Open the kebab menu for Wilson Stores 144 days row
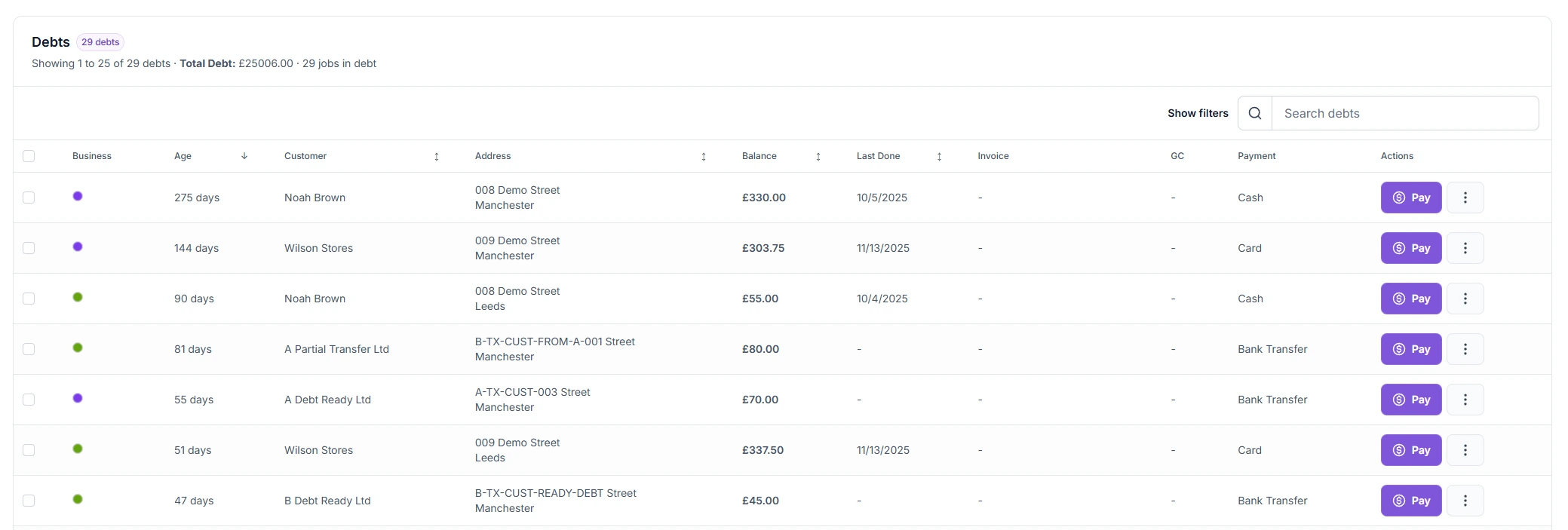1568x530 pixels. tap(1465, 247)
